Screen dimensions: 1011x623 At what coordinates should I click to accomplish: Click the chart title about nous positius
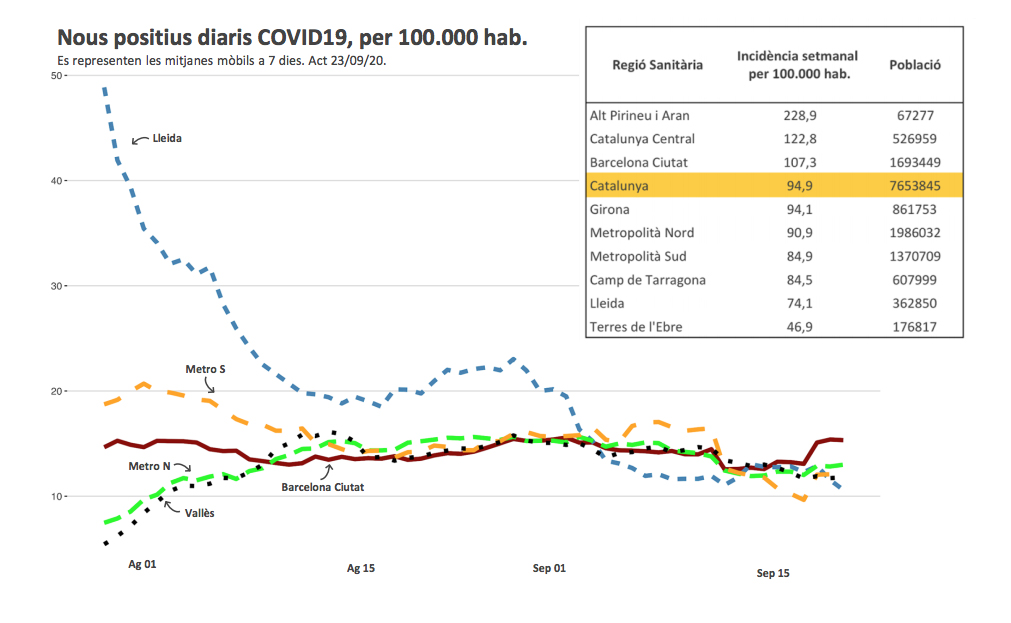[291, 38]
